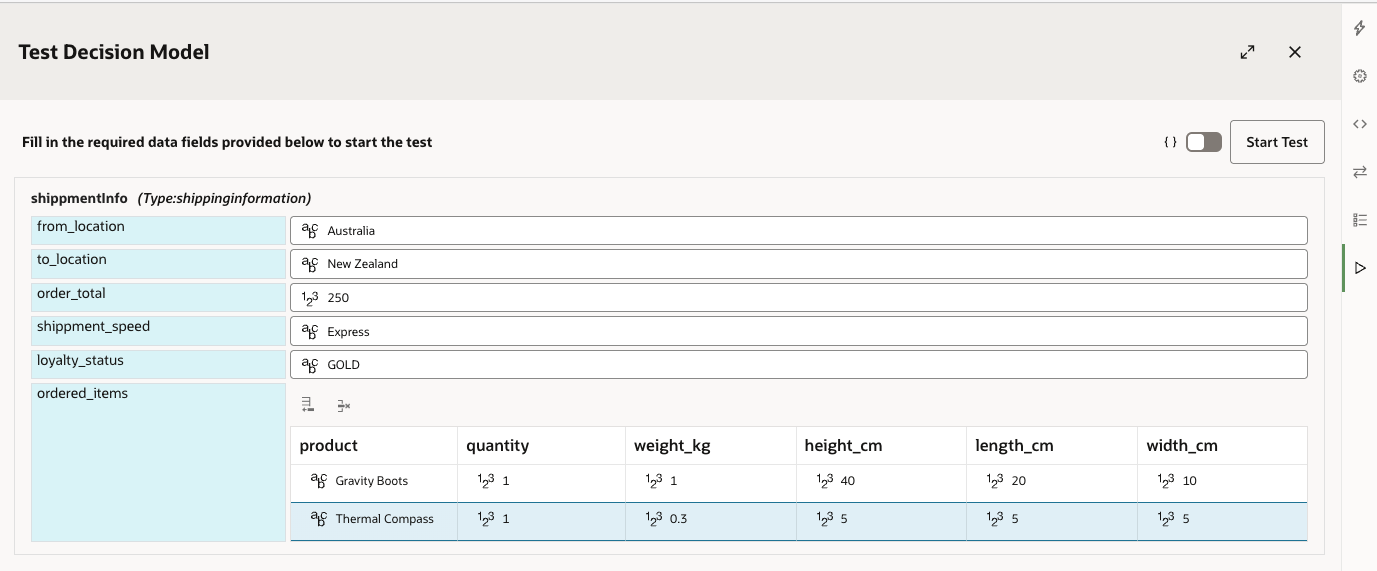Click the string type icon in shippment_speed field
The width and height of the screenshot is (1377, 571).
[x=309, y=331]
